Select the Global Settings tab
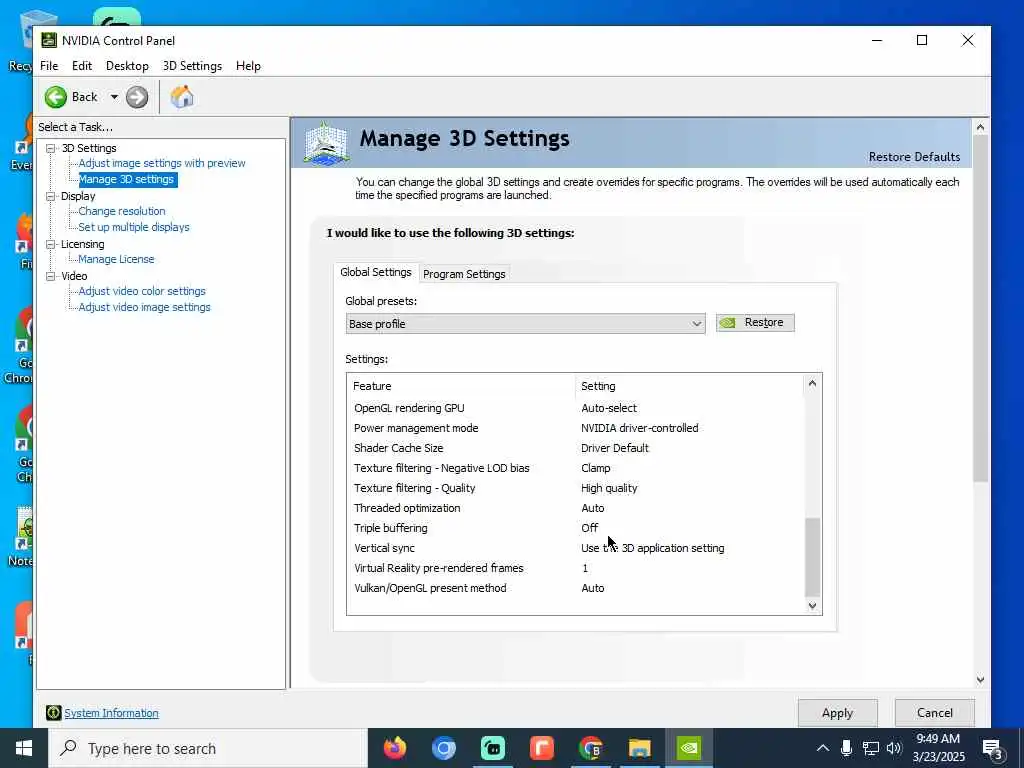Screen dimensions: 1024x768 point(376,272)
